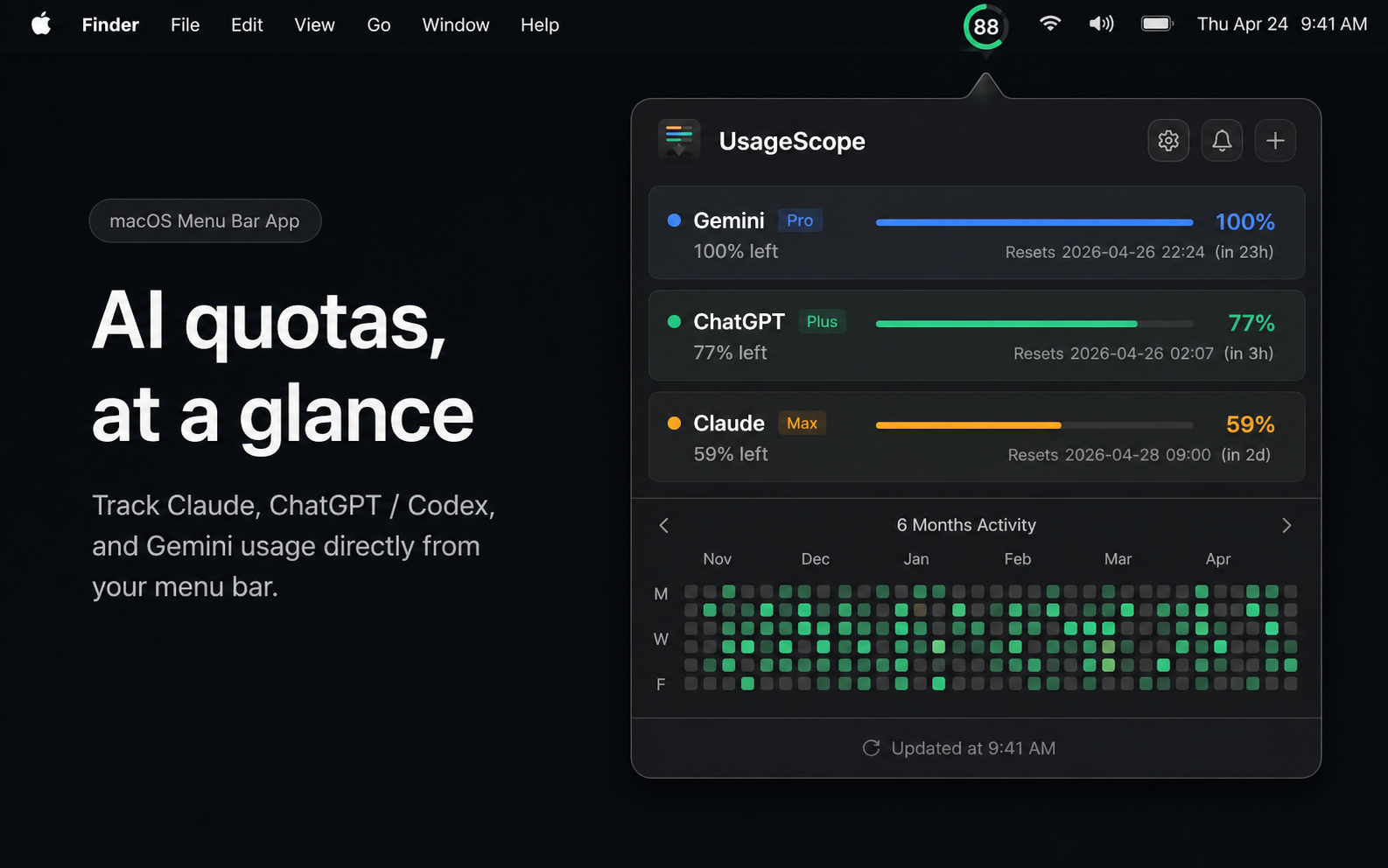Click the Dec month label
Screen dimensions: 1388x868
click(x=815, y=559)
